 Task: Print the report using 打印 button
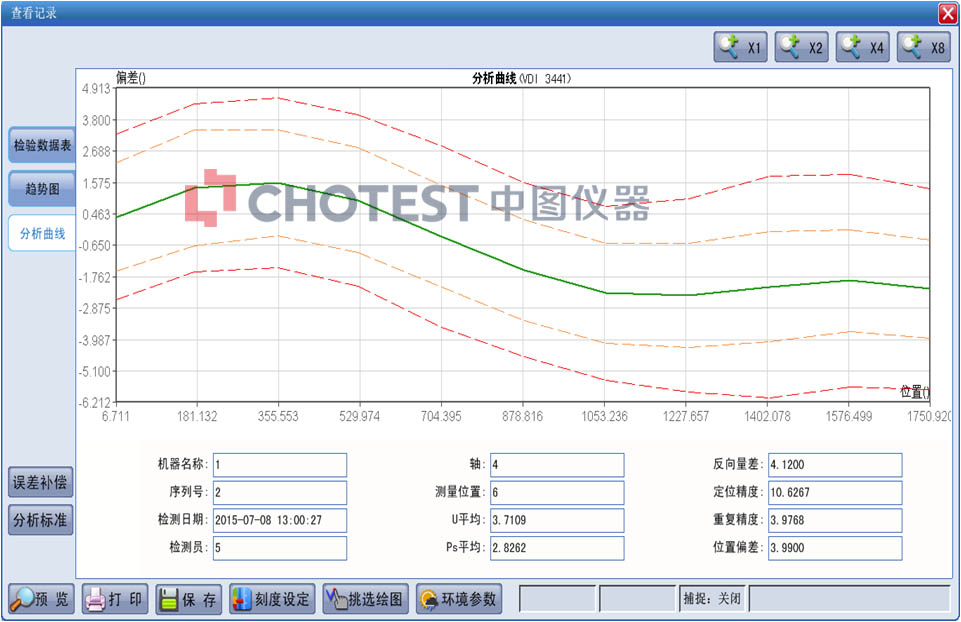click(115, 599)
